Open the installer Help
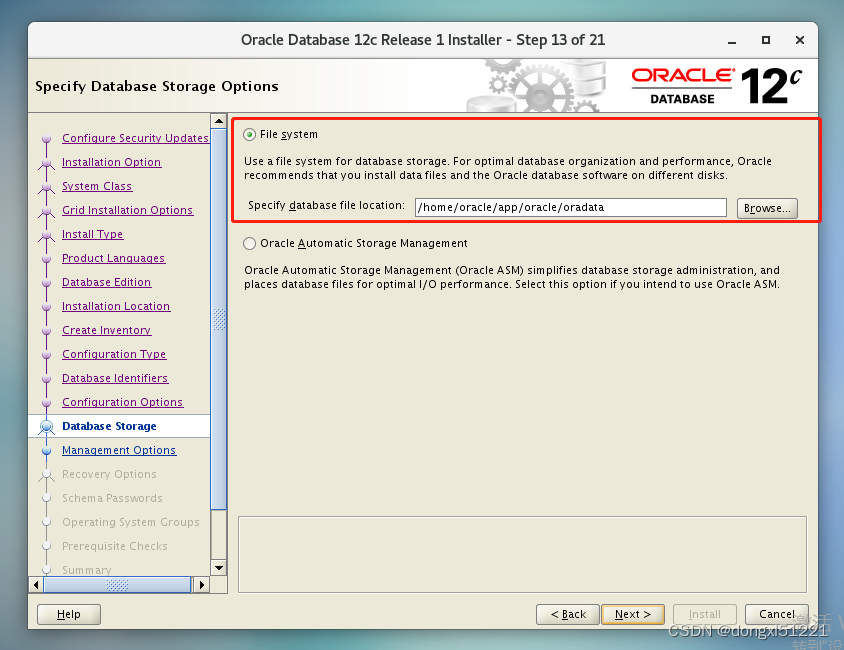 (68, 614)
